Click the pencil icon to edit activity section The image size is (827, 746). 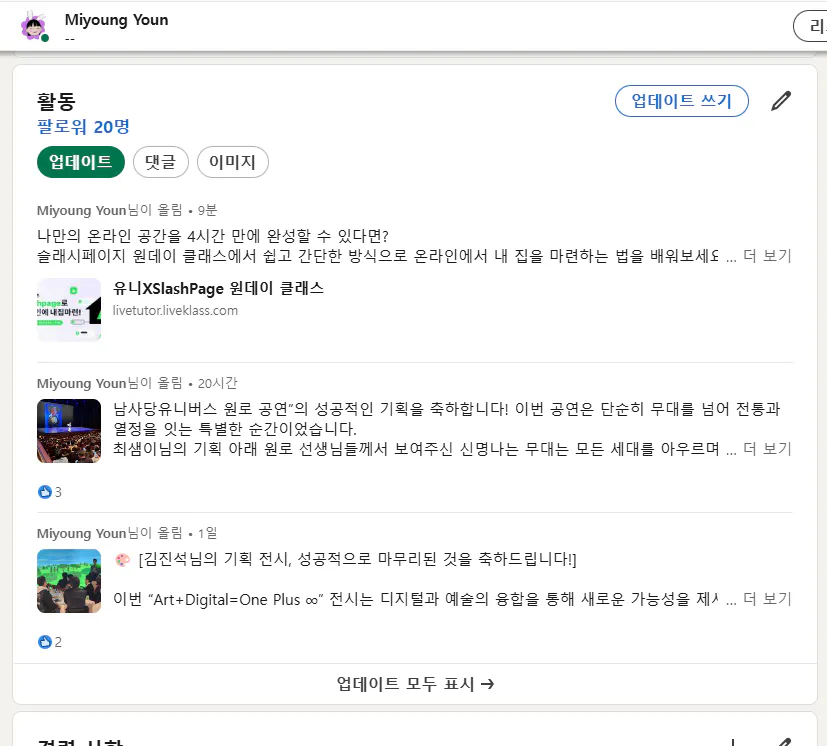[781, 100]
